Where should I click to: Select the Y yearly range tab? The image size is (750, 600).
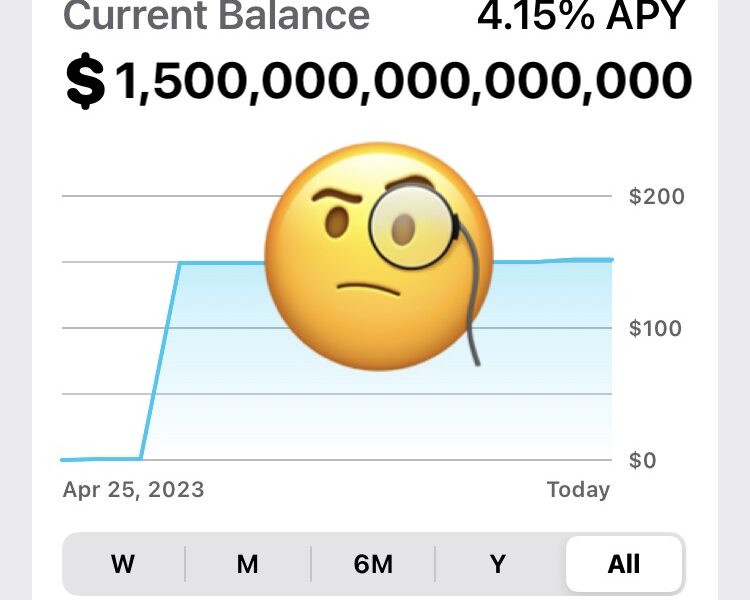498,564
